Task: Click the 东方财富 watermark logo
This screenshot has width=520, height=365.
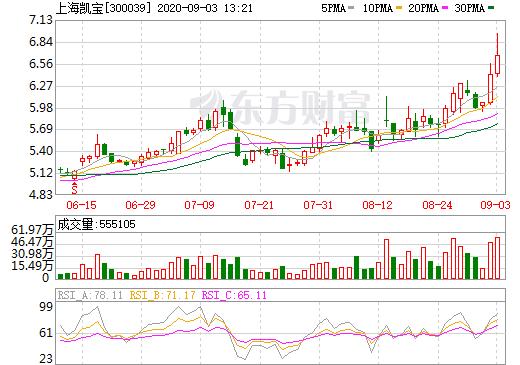Action: click(280, 107)
